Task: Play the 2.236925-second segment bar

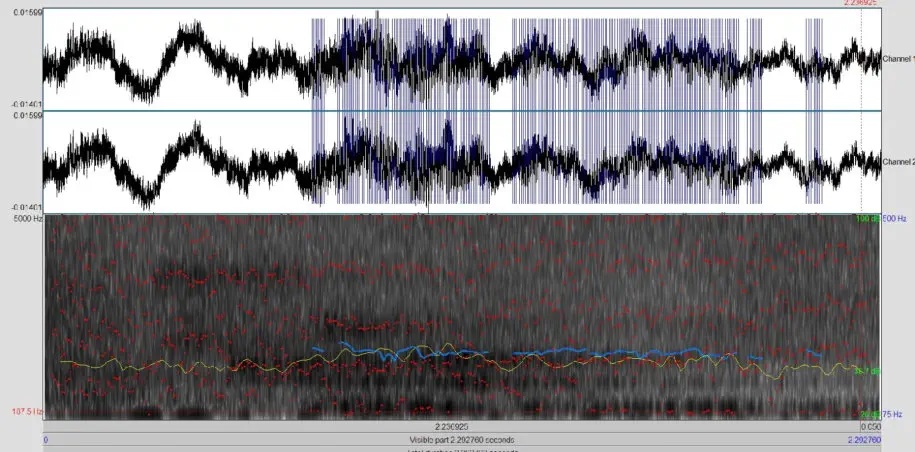Action: pyautogui.click(x=452, y=427)
